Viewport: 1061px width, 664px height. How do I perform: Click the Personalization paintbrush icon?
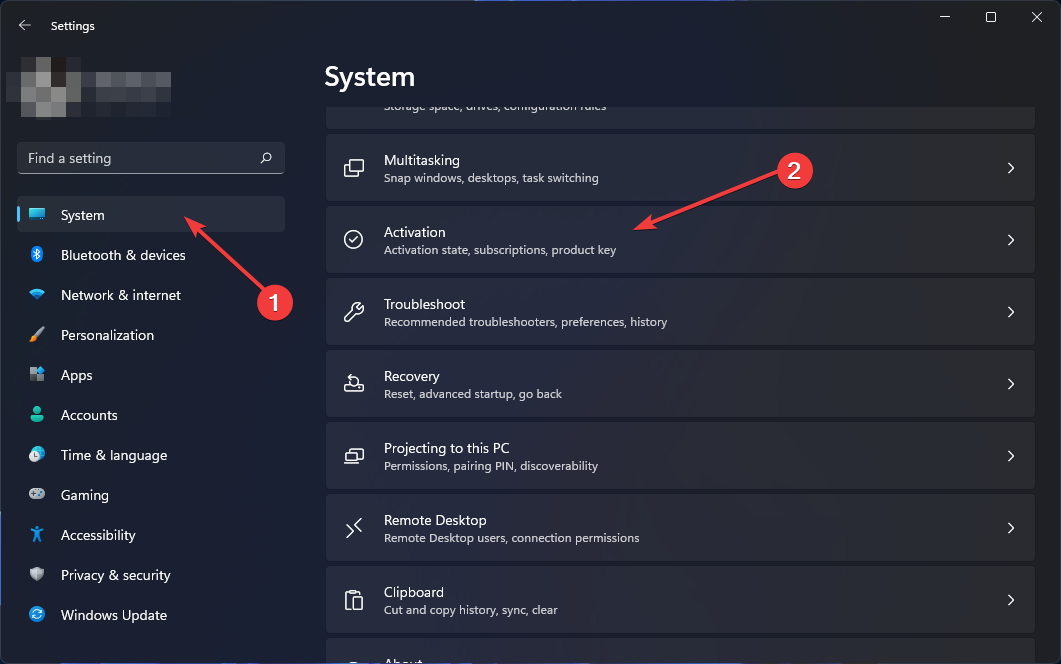tap(37, 334)
